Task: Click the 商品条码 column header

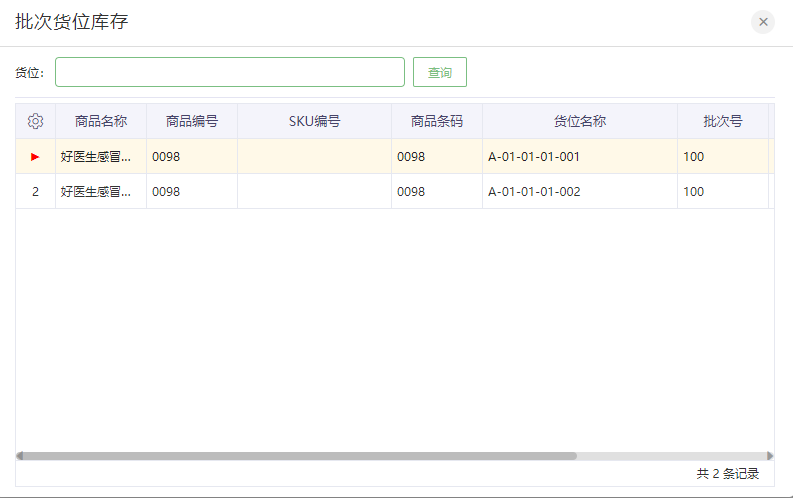Action: click(437, 121)
